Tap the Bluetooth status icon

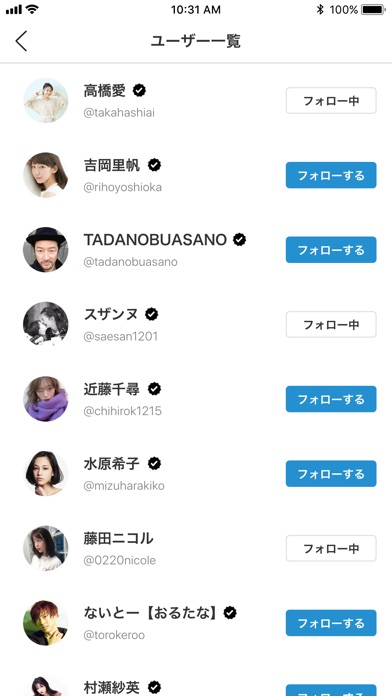click(320, 9)
